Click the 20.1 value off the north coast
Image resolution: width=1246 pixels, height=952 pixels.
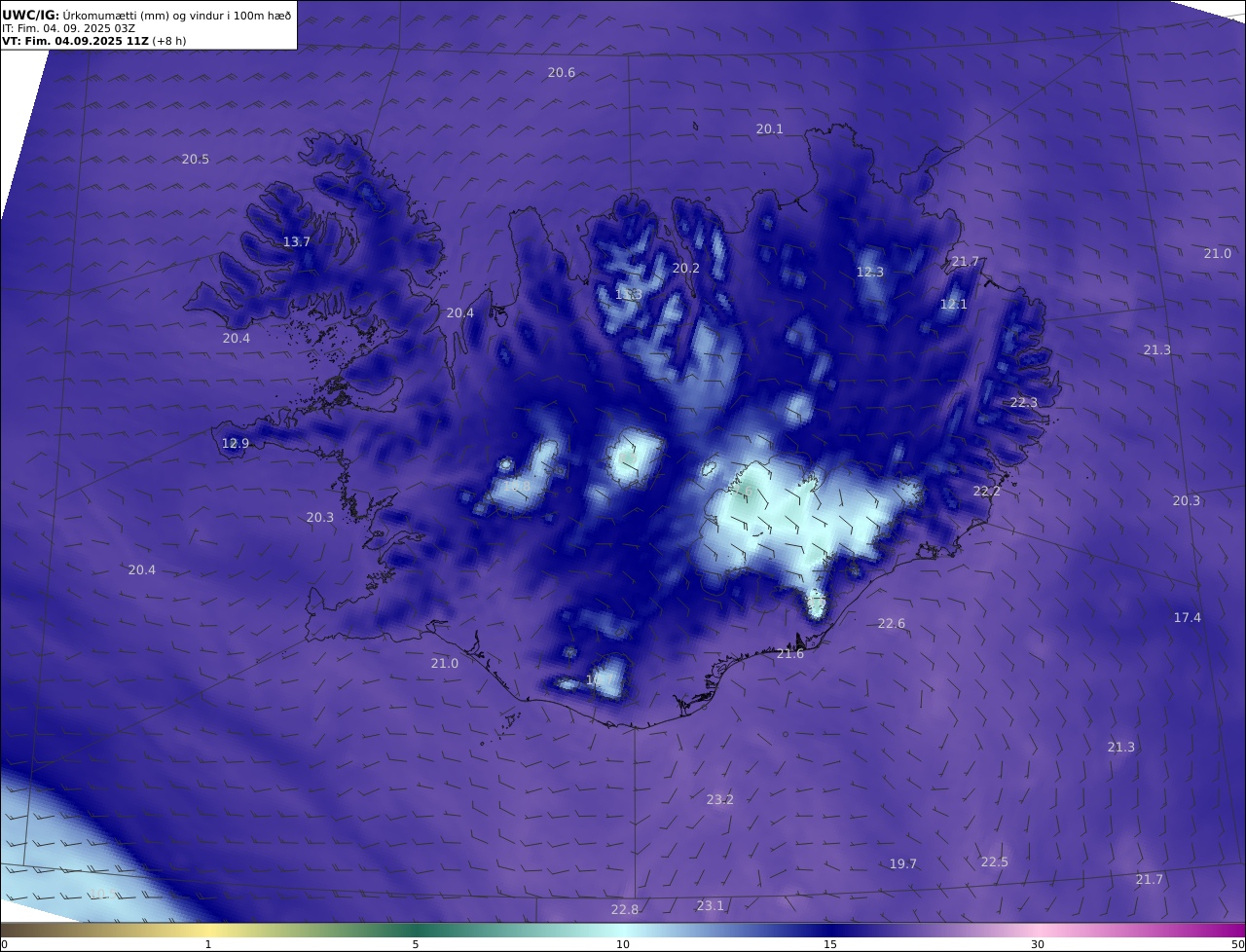coord(769,129)
